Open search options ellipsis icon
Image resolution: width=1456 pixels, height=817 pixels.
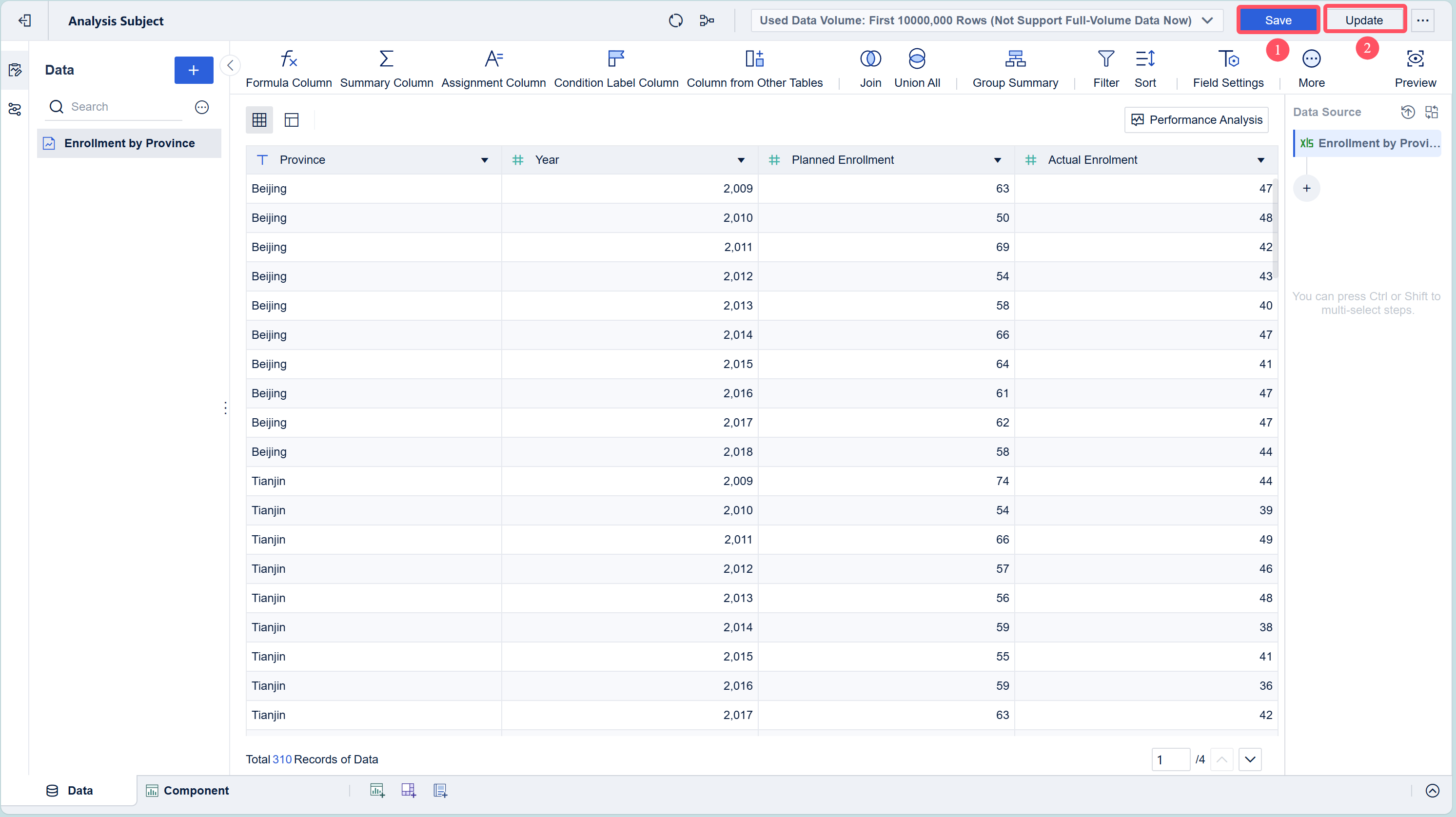[202, 107]
